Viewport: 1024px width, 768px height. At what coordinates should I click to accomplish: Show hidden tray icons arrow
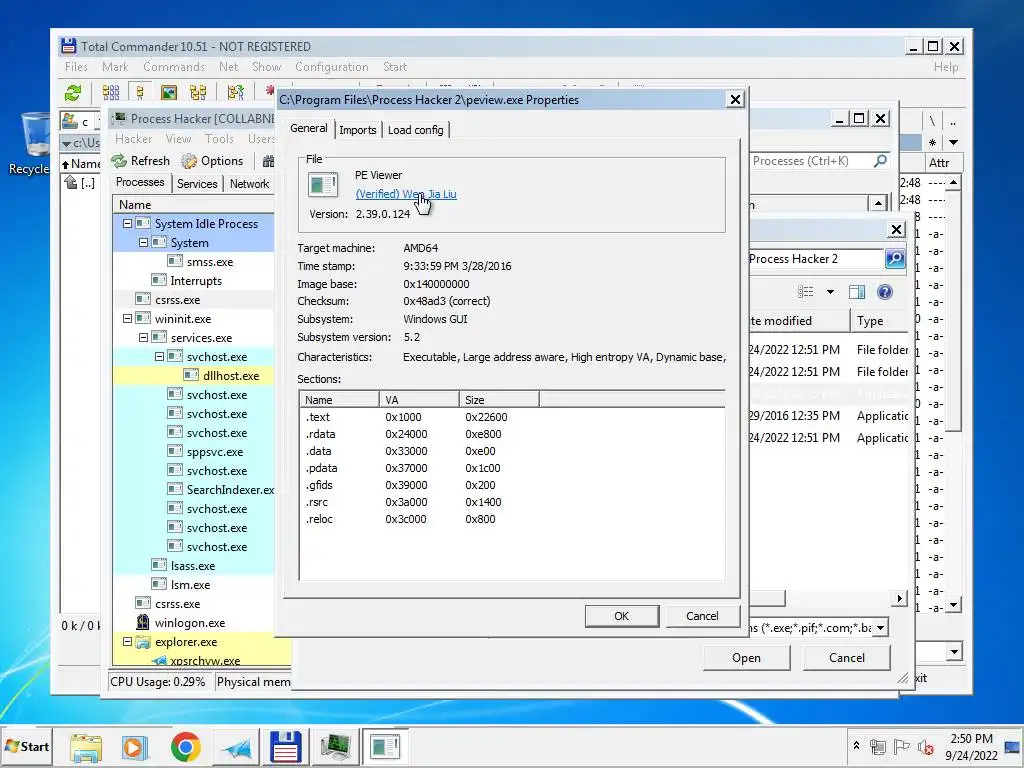856,746
